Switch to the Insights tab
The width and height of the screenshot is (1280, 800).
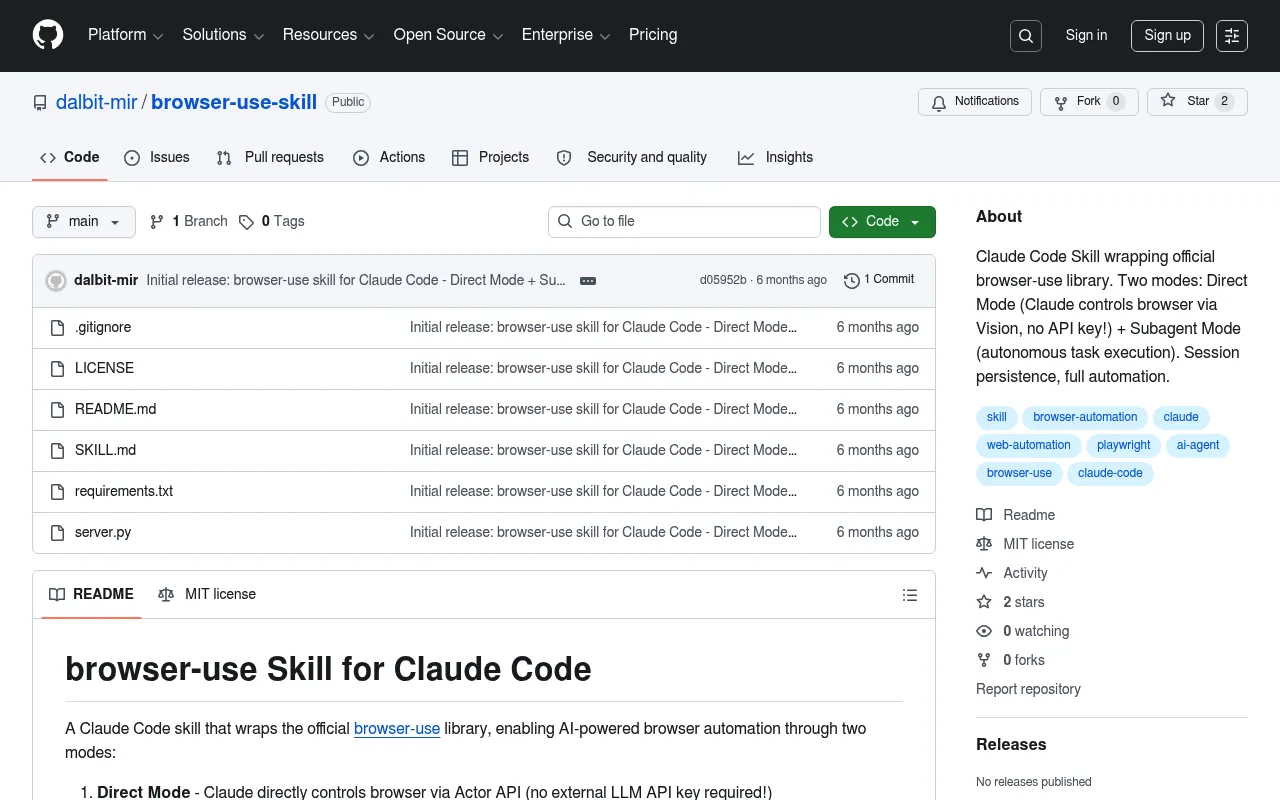point(775,158)
